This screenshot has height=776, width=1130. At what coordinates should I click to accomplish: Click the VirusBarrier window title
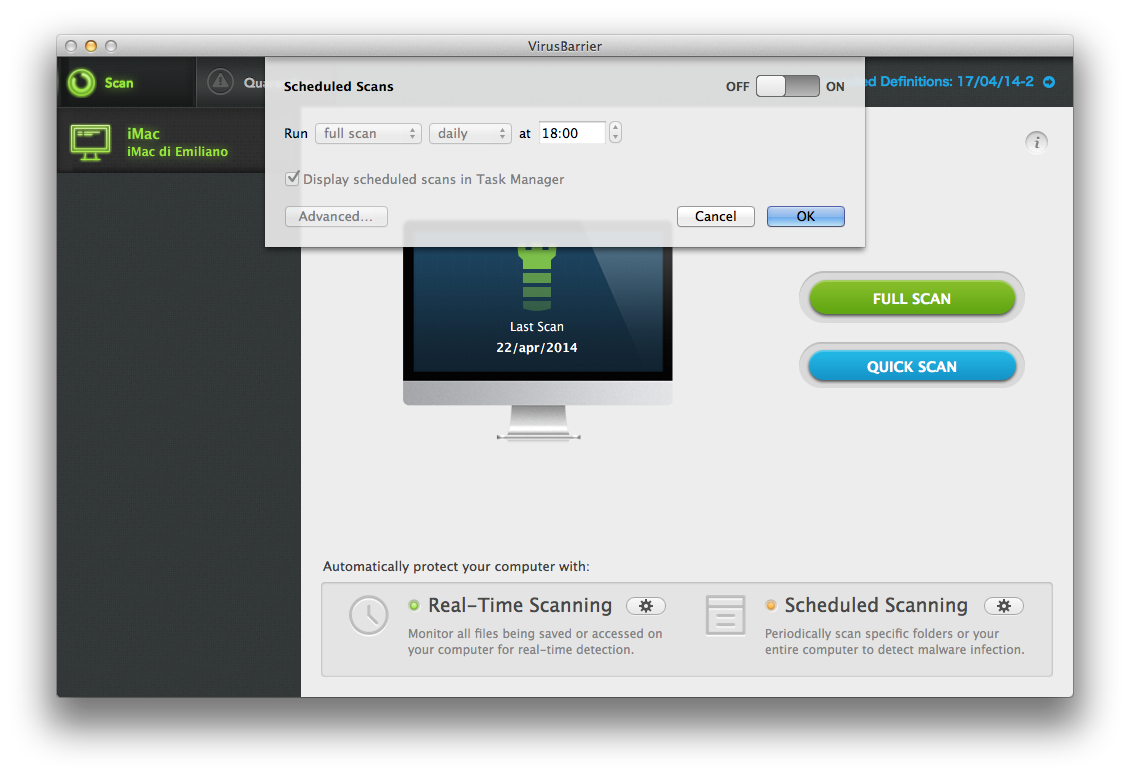(565, 46)
